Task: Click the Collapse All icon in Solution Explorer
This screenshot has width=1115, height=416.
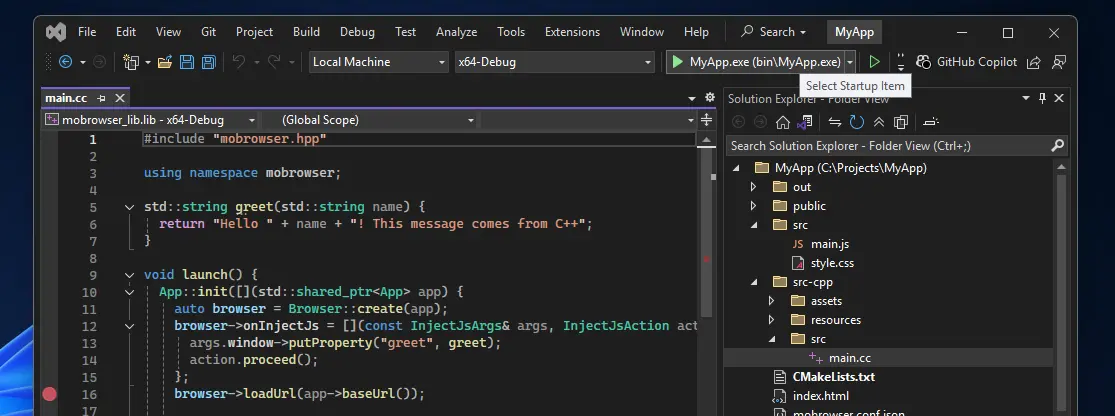Action: pyautogui.click(x=879, y=122)
